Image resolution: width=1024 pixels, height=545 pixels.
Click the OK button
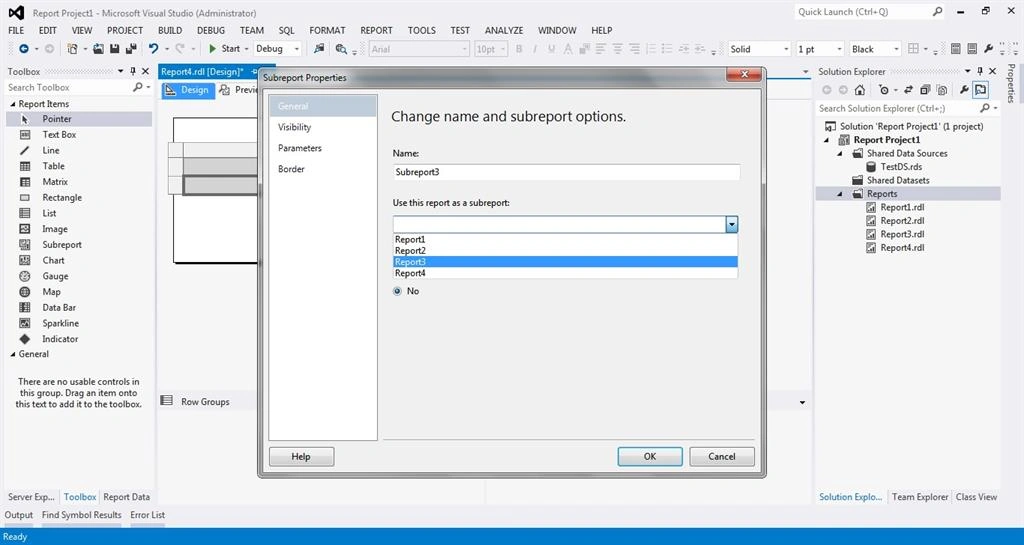[x=650, y=456]
